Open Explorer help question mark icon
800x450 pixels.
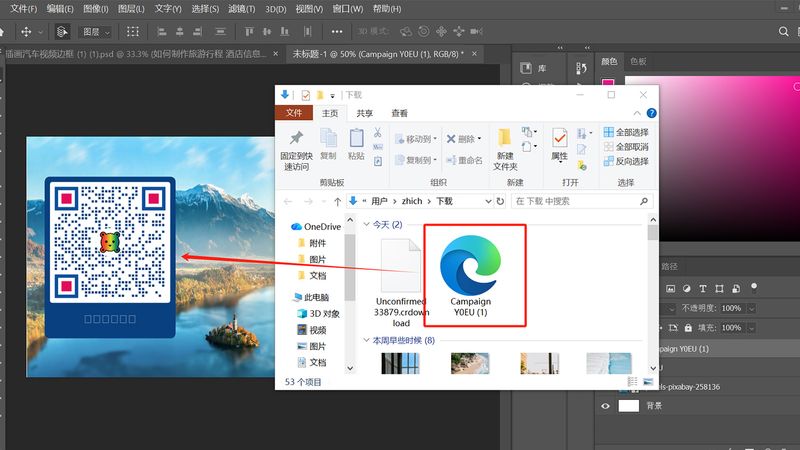652,113
